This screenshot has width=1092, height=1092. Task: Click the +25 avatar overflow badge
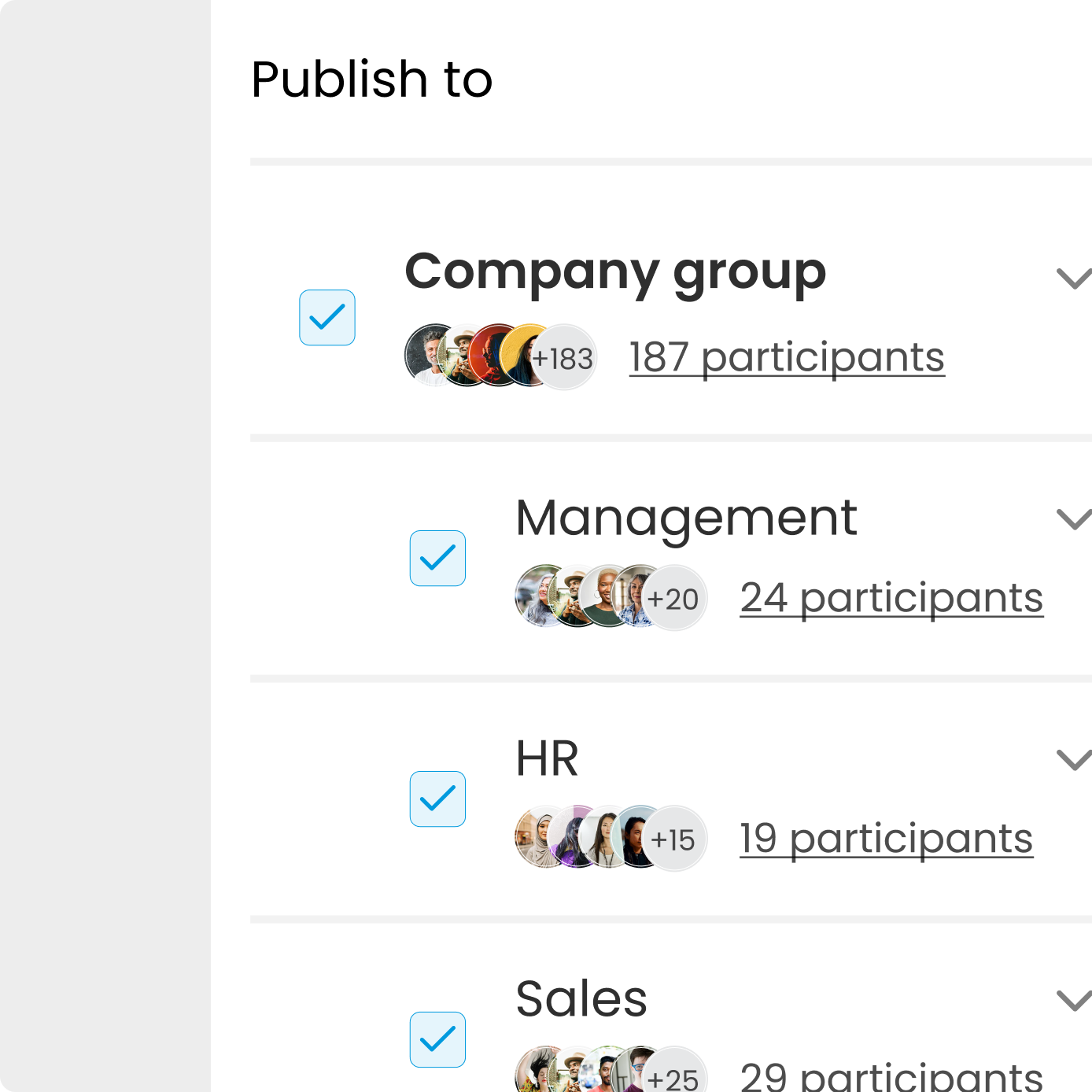674,1076
